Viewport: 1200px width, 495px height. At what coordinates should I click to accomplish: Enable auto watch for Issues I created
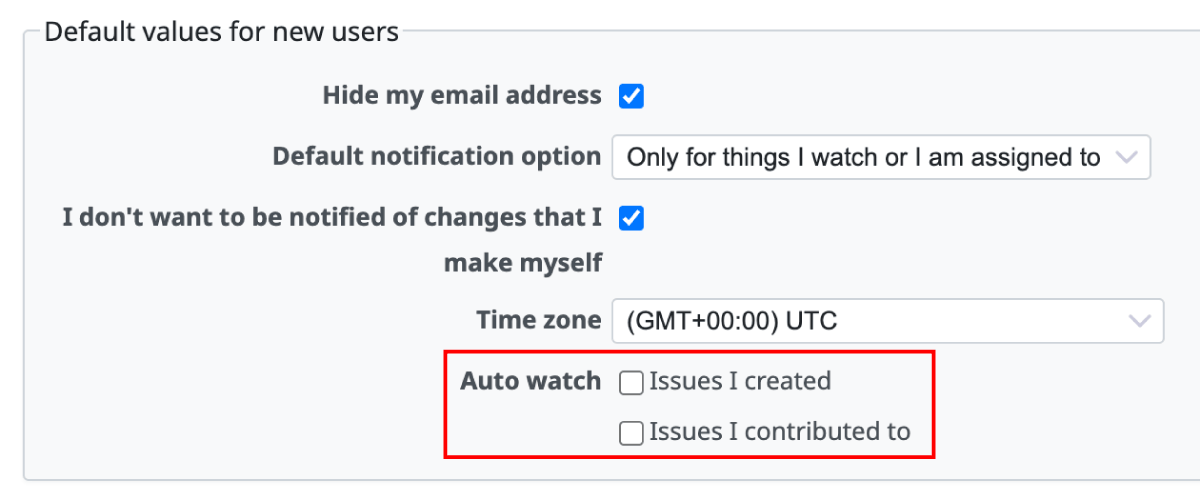[x=631, y=382]
